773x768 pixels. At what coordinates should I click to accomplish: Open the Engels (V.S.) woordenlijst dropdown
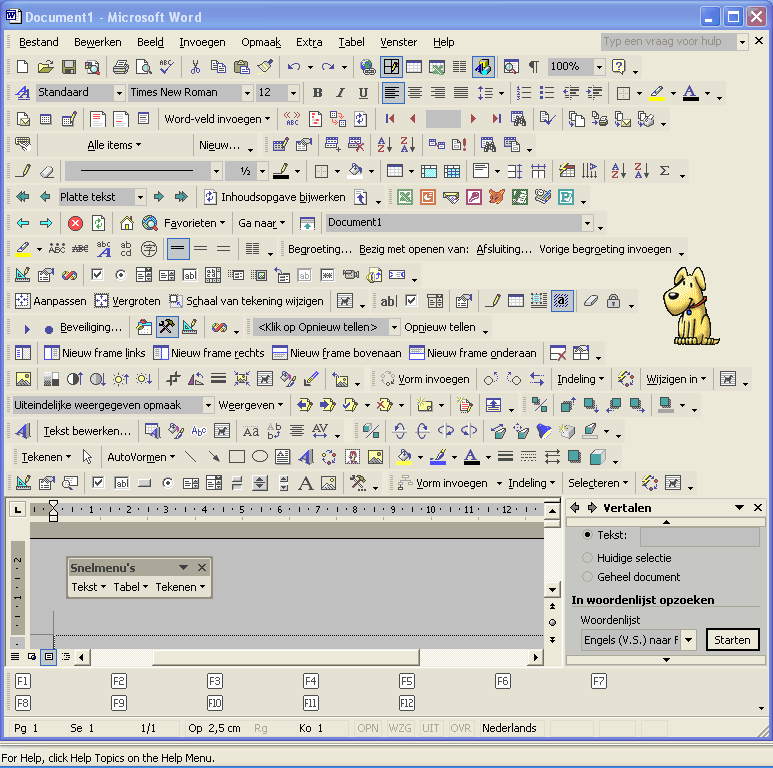(689, 640)
